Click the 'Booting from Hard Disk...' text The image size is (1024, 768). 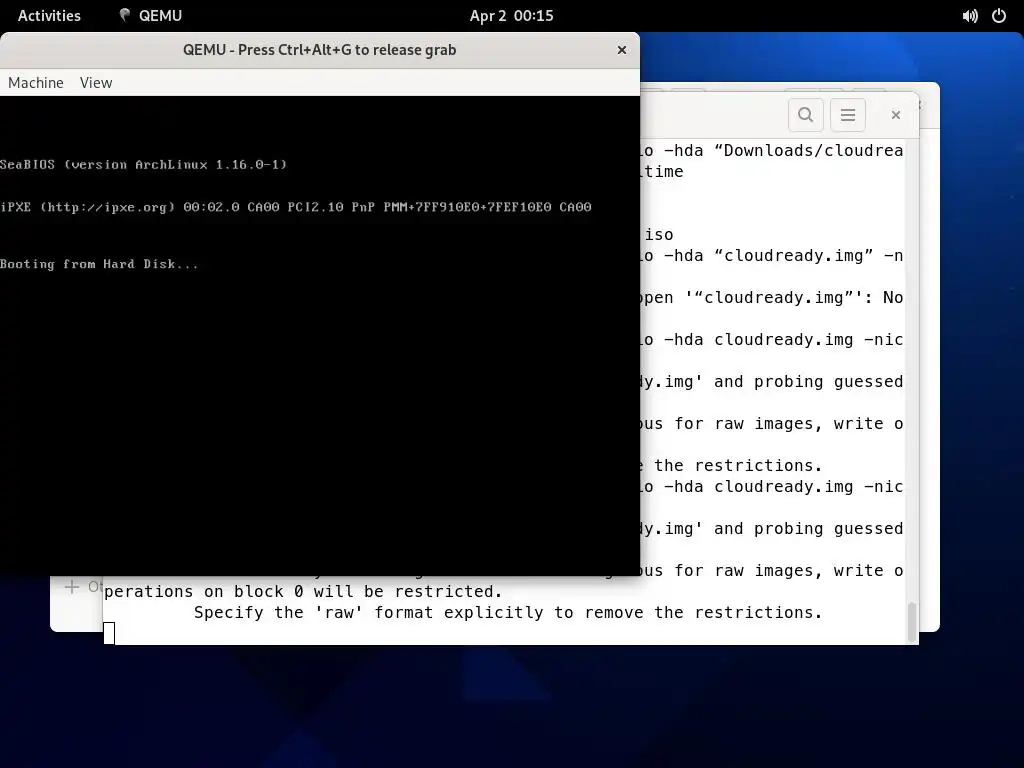pos(99,264)
